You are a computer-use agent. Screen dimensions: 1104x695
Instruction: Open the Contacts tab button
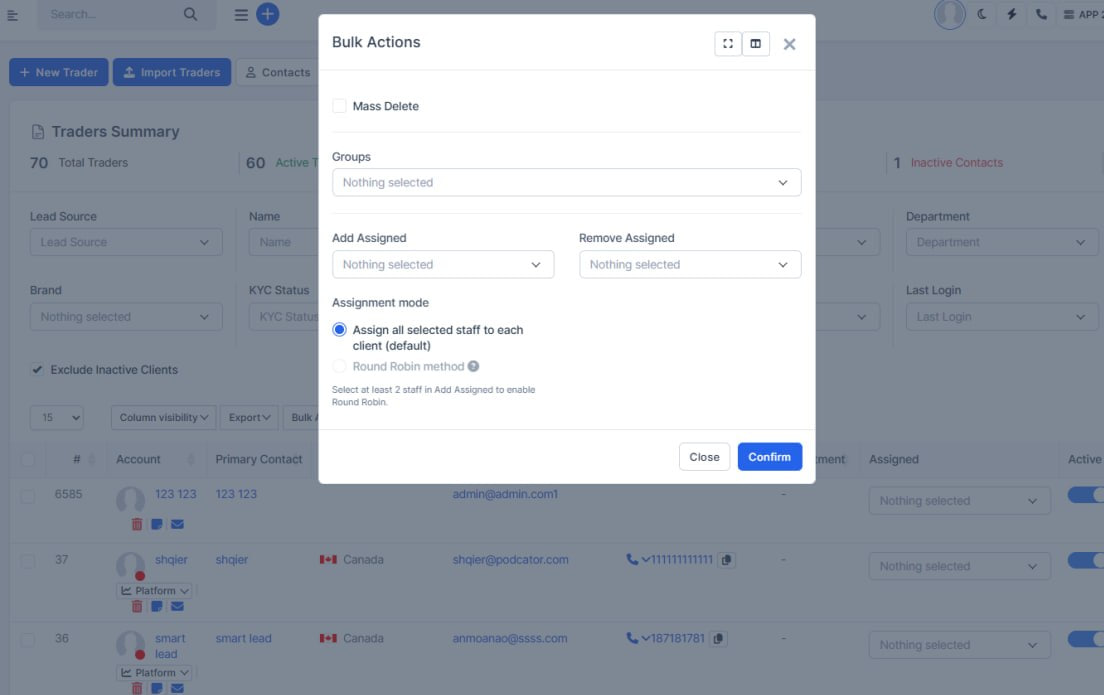pos(278,72)
